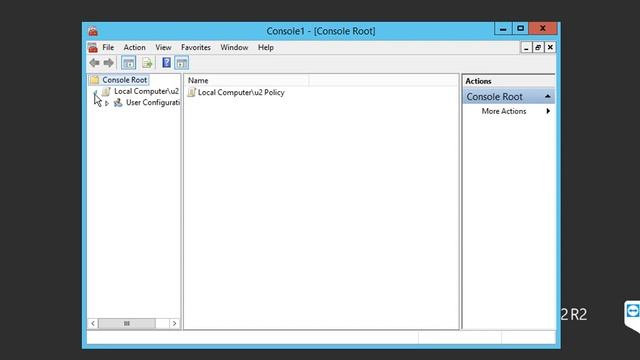This screenshot has width=640, height=360.
Task: Open the Favorites menu
Action: [196, 47]
